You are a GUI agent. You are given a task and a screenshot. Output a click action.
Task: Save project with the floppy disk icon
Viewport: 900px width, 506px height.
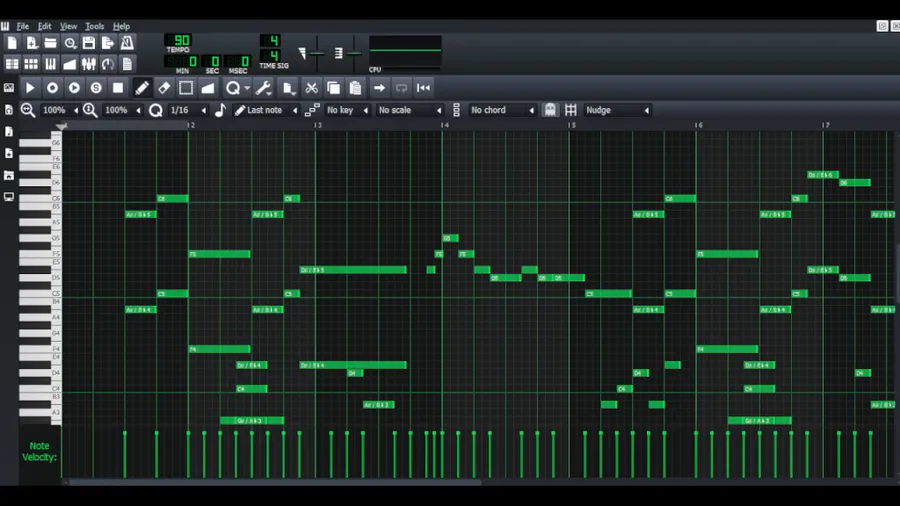pyautogui.click(x=89, y=43)
